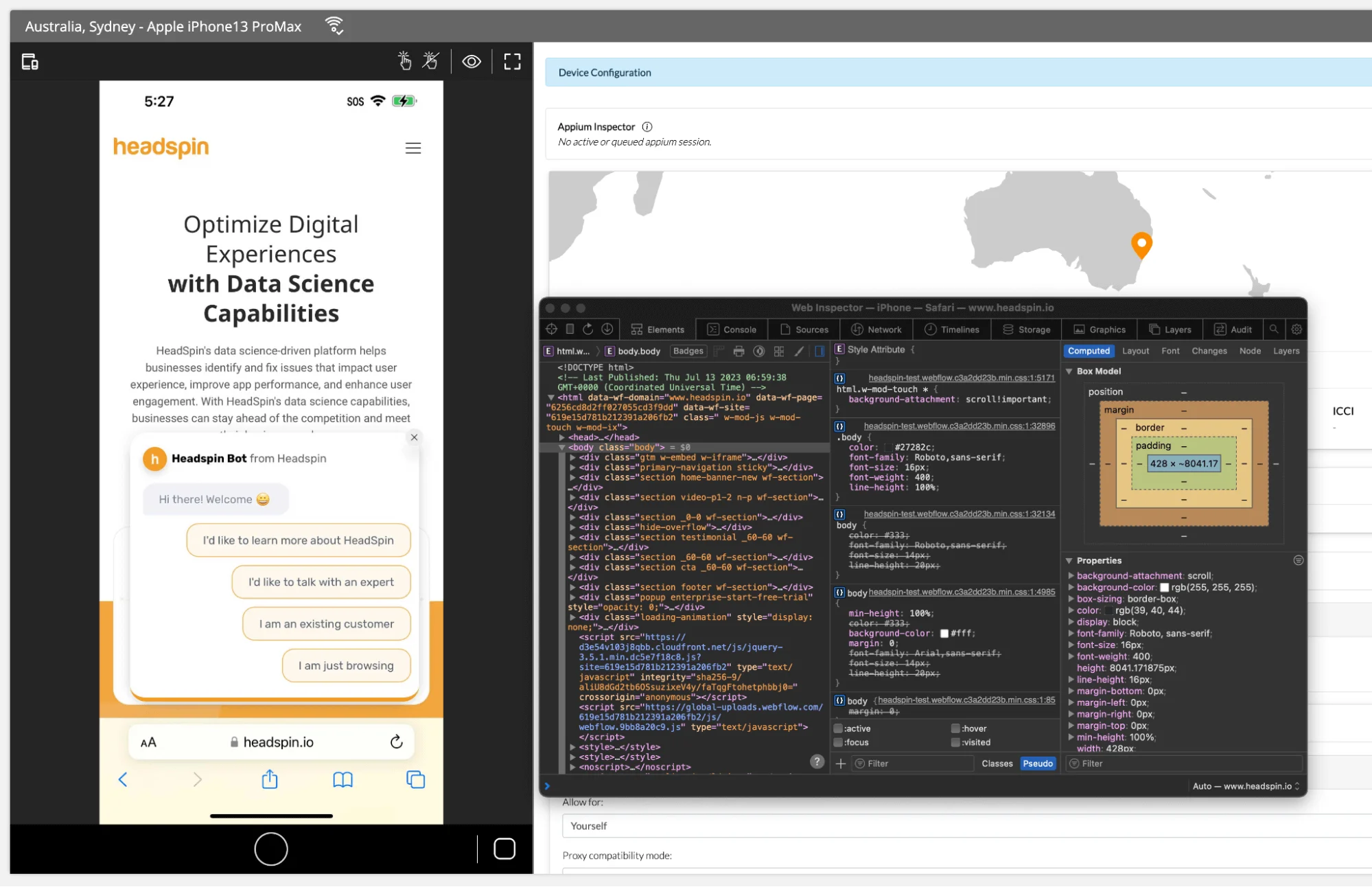Screen dimensions: 1372x887
Task: Expand the section footer wf-section div
Action: pyautogui.click(x=572, y=588)
